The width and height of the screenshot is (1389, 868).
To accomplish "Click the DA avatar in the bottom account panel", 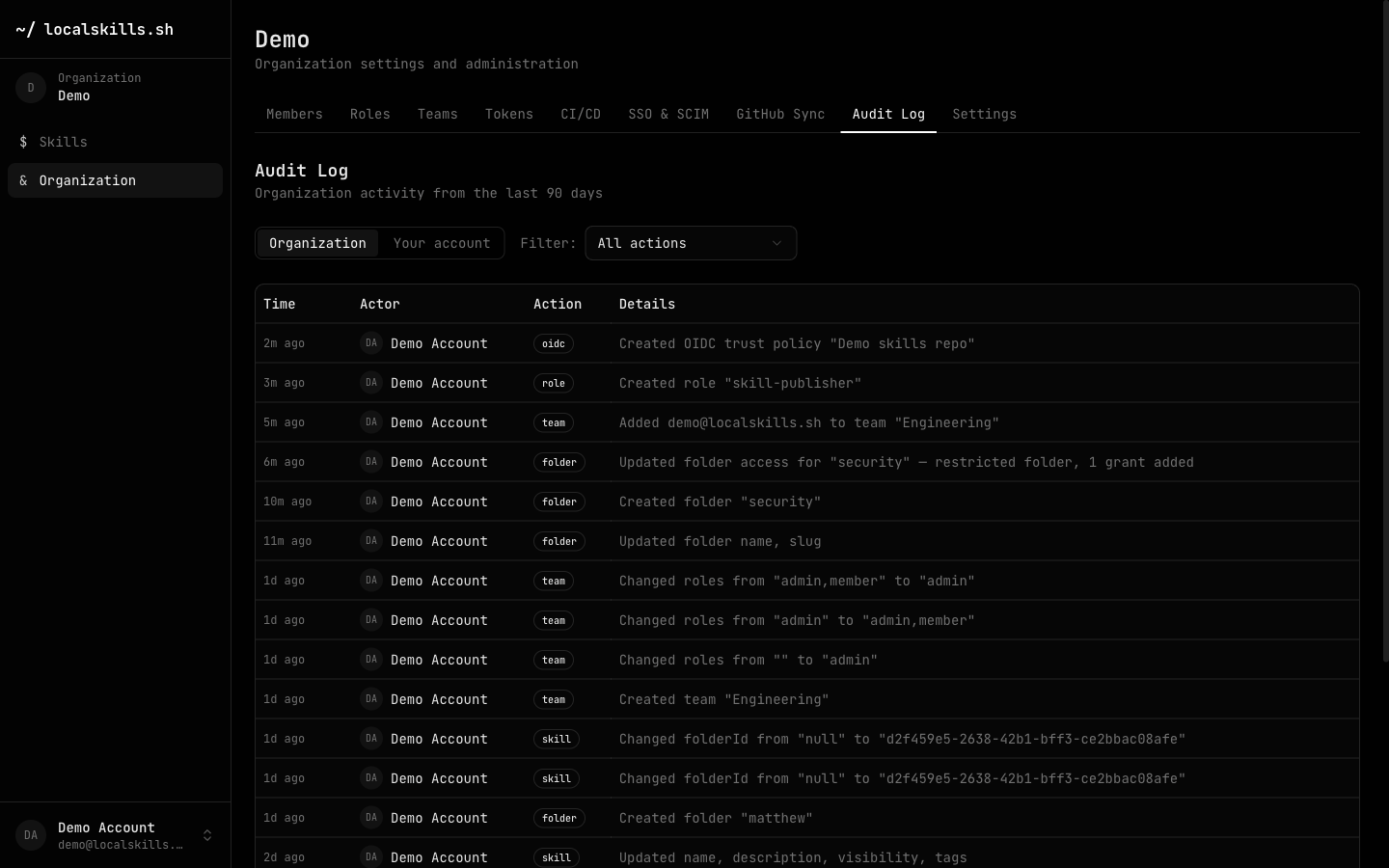I will coord(31,835).
